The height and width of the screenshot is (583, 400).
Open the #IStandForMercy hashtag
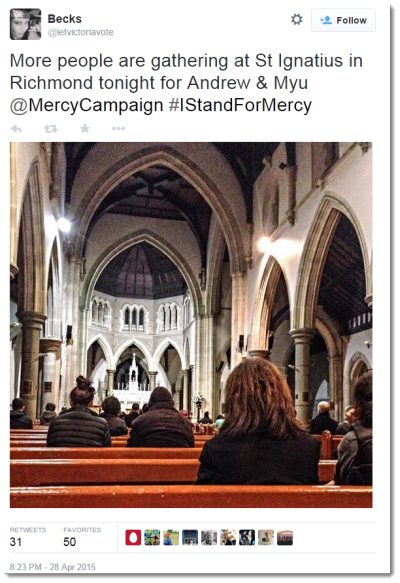[x=240, y=105]
